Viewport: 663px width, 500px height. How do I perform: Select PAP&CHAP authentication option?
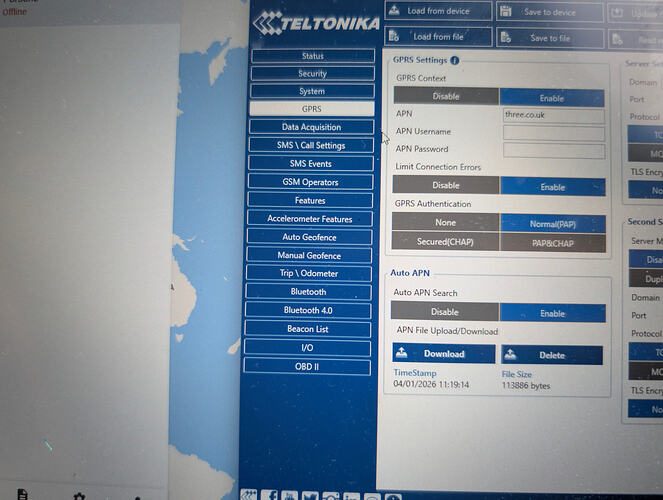[x=552, y=242]
